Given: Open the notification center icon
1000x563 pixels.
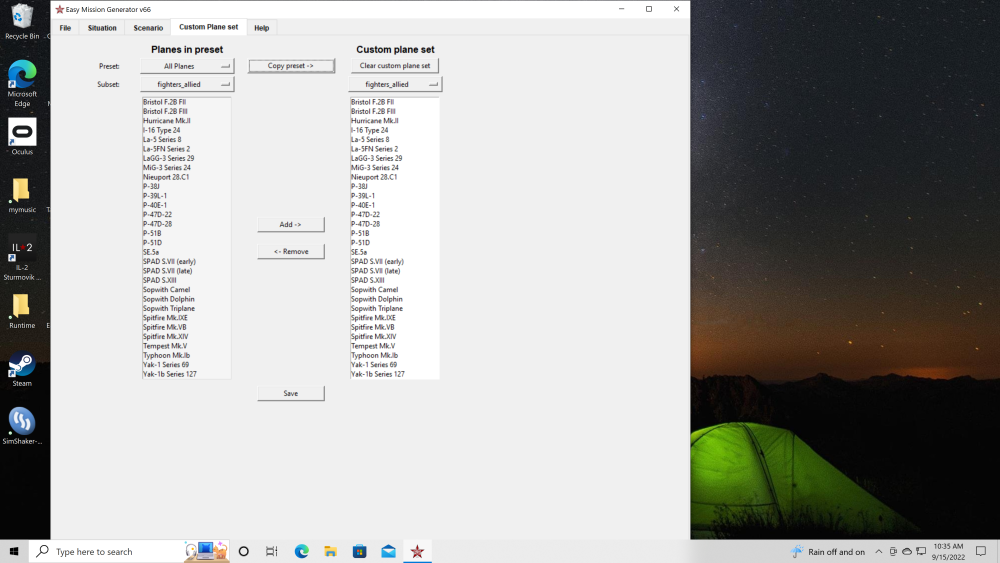Looking at the screenshot, I should [x=981, y=552].
